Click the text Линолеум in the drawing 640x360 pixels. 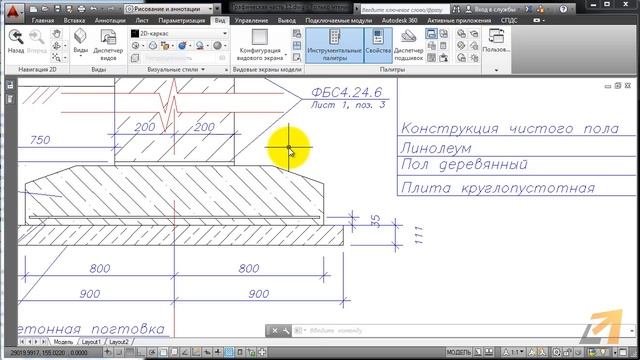pyautogui.click(x=436, y=148)
